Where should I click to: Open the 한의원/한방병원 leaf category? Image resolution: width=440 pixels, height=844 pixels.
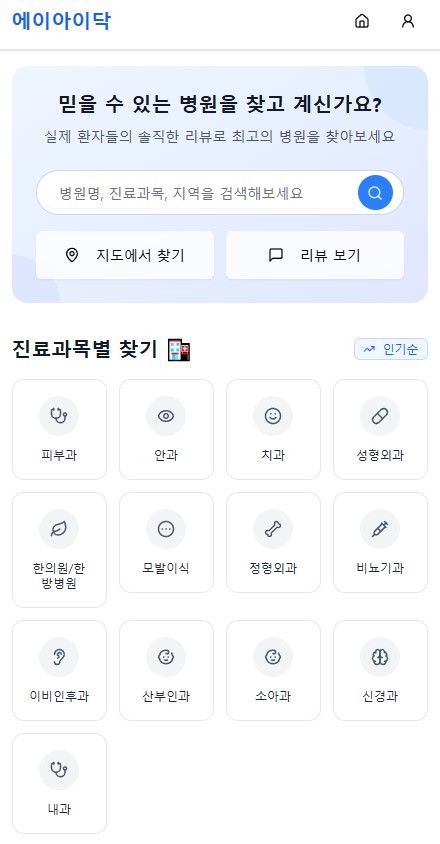pos(59,550)
